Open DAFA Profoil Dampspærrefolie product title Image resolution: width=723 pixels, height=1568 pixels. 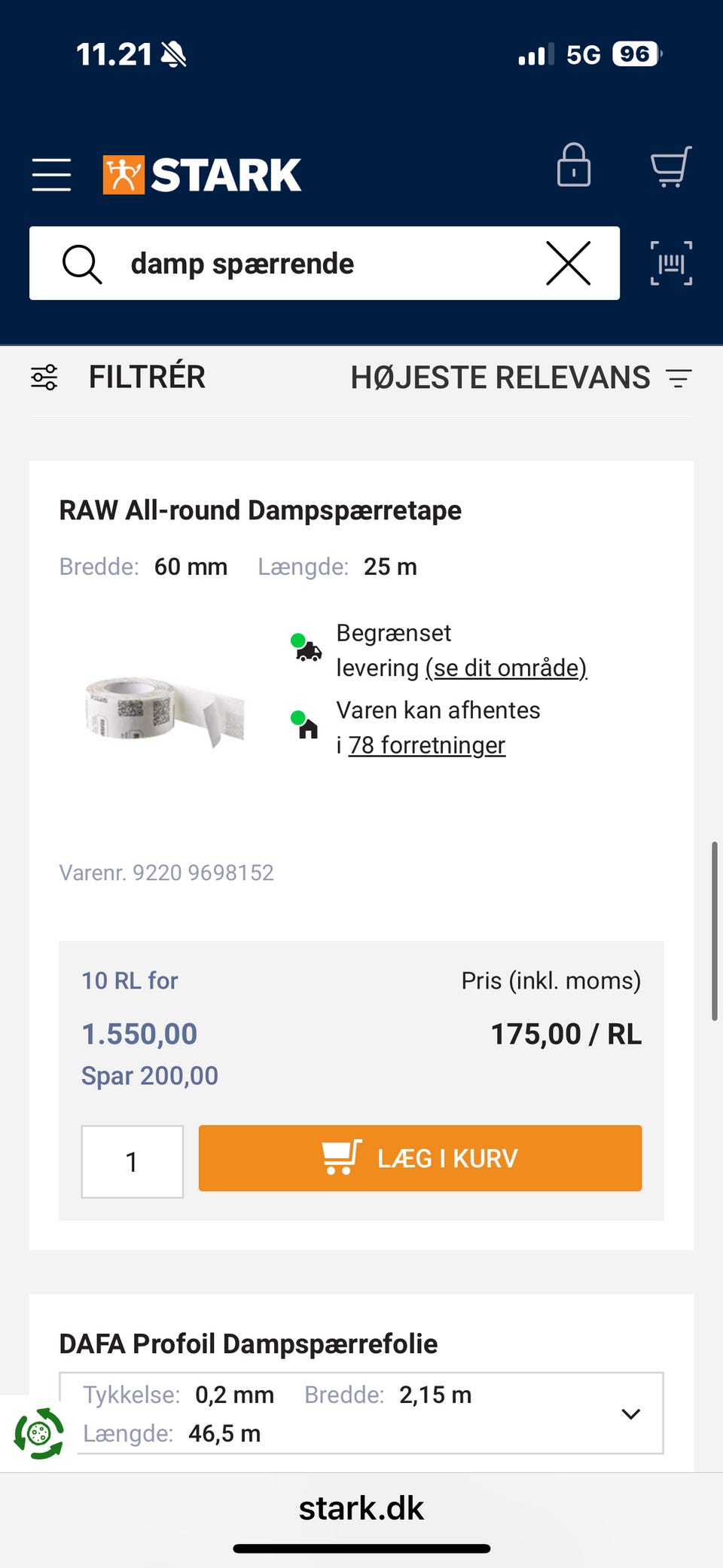pyautogui.click(x=248, y=1343)
